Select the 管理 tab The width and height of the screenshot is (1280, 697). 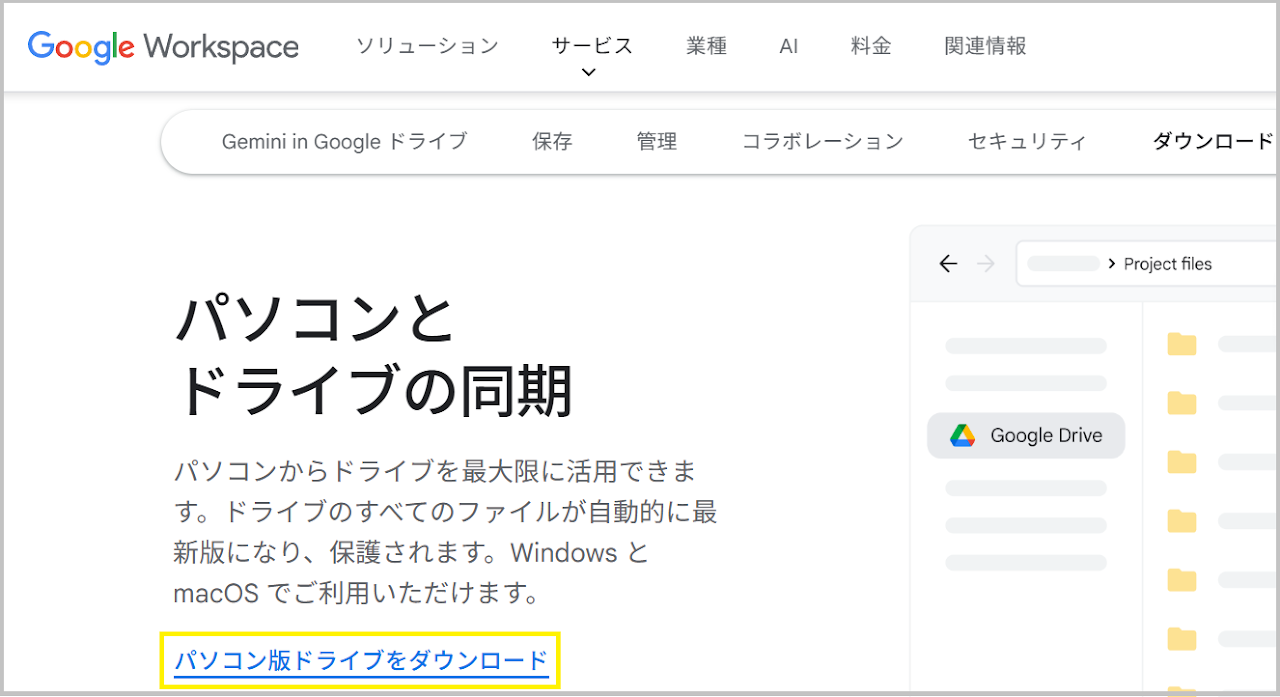click(657, 142)
